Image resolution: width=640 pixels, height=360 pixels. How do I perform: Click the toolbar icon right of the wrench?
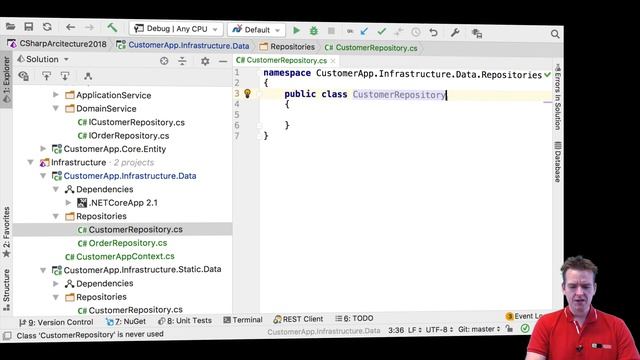click(x=477, y=33)
